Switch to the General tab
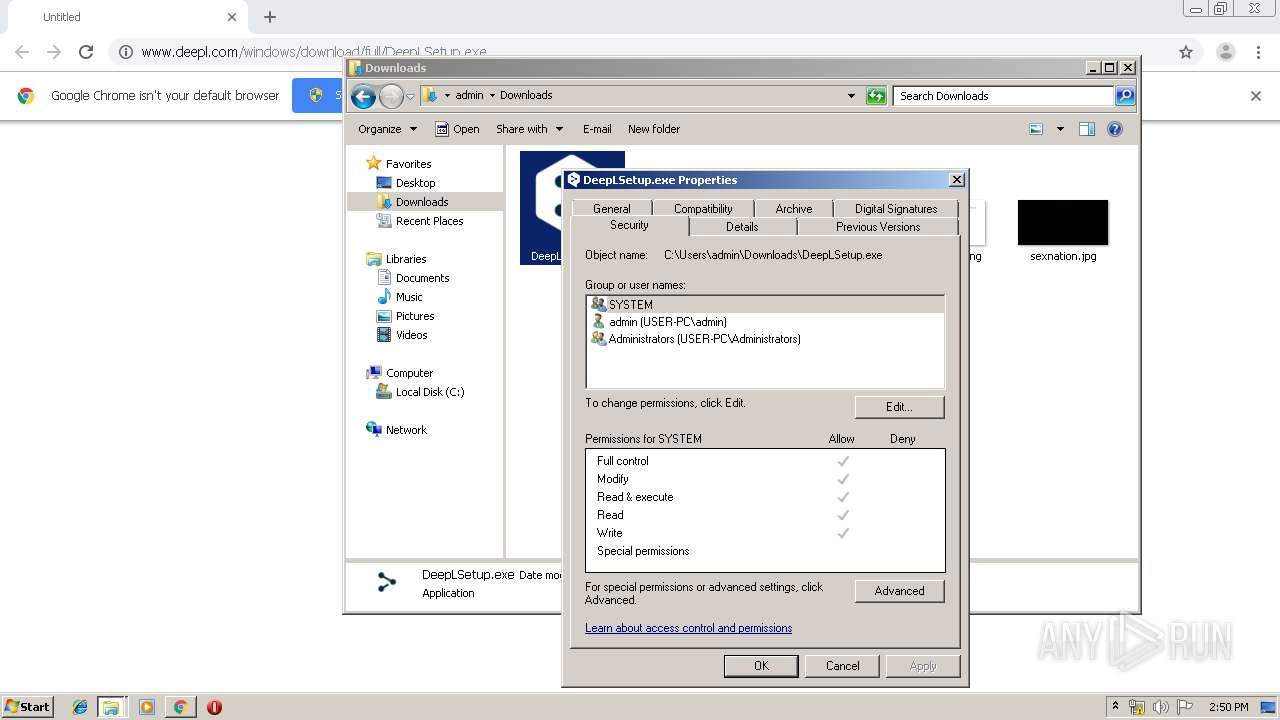Image resolution: width=1280 pixels, height=720 pixels. click(611, 209)
